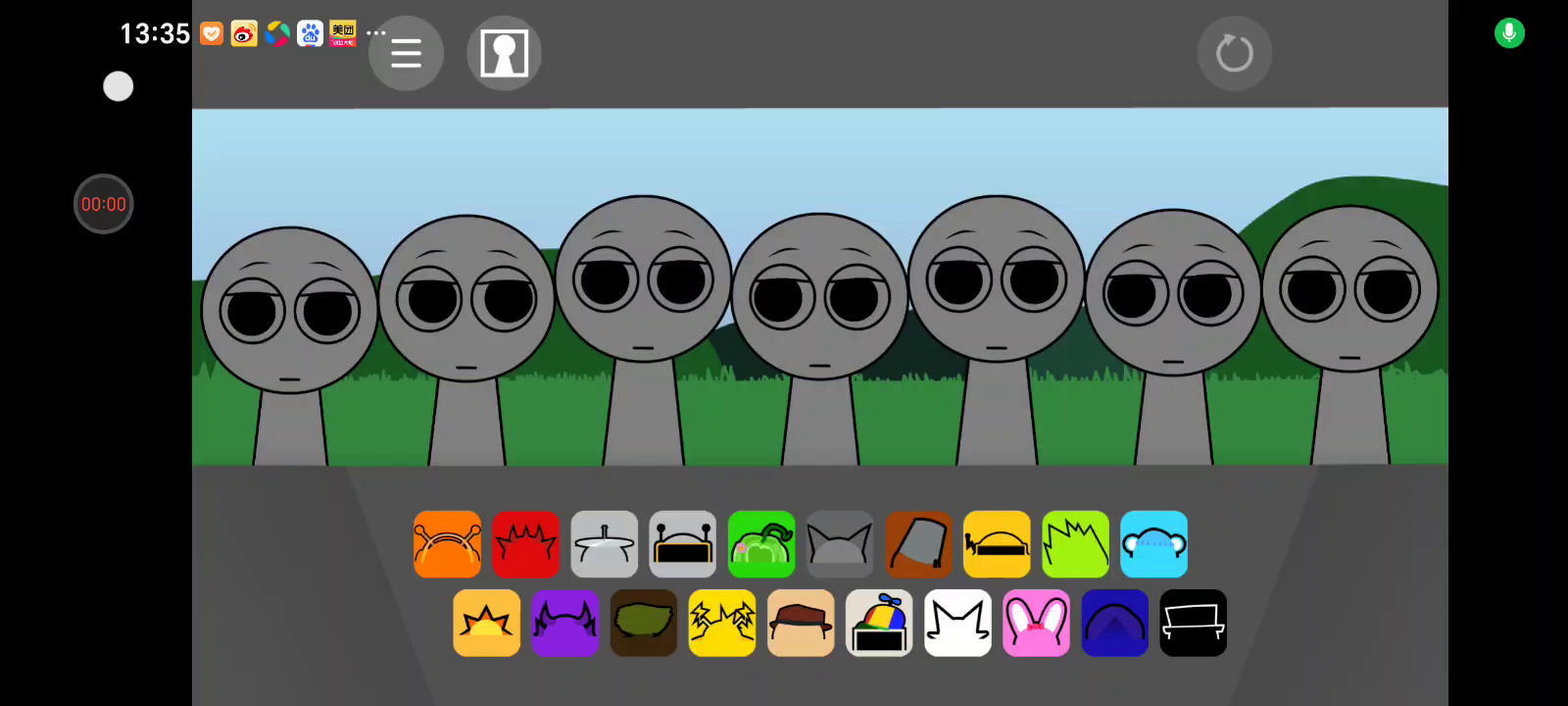Image resolution: width=1568 pixels, height=706 pixels.
Task: Select the tan icon with brown hat
Action: (801, 623)
